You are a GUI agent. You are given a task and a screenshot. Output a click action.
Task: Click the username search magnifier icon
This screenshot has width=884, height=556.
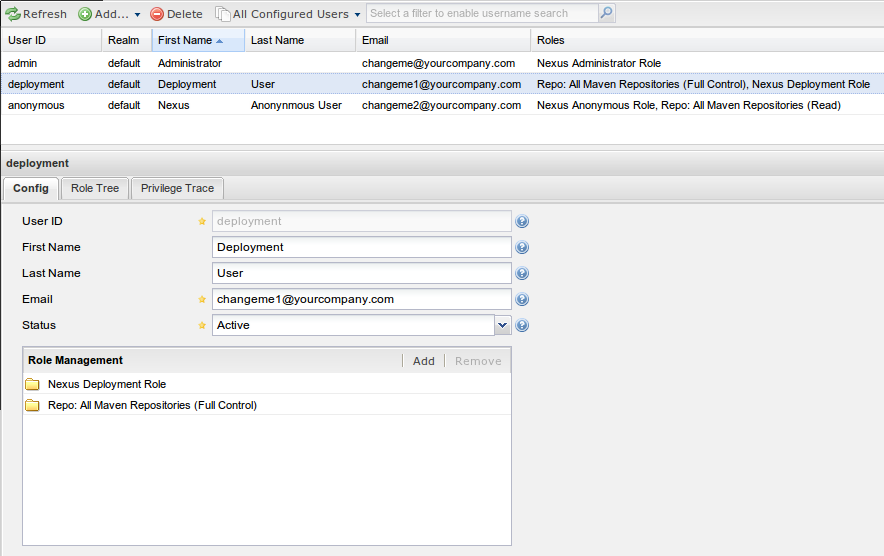click(x=607, y=13)
